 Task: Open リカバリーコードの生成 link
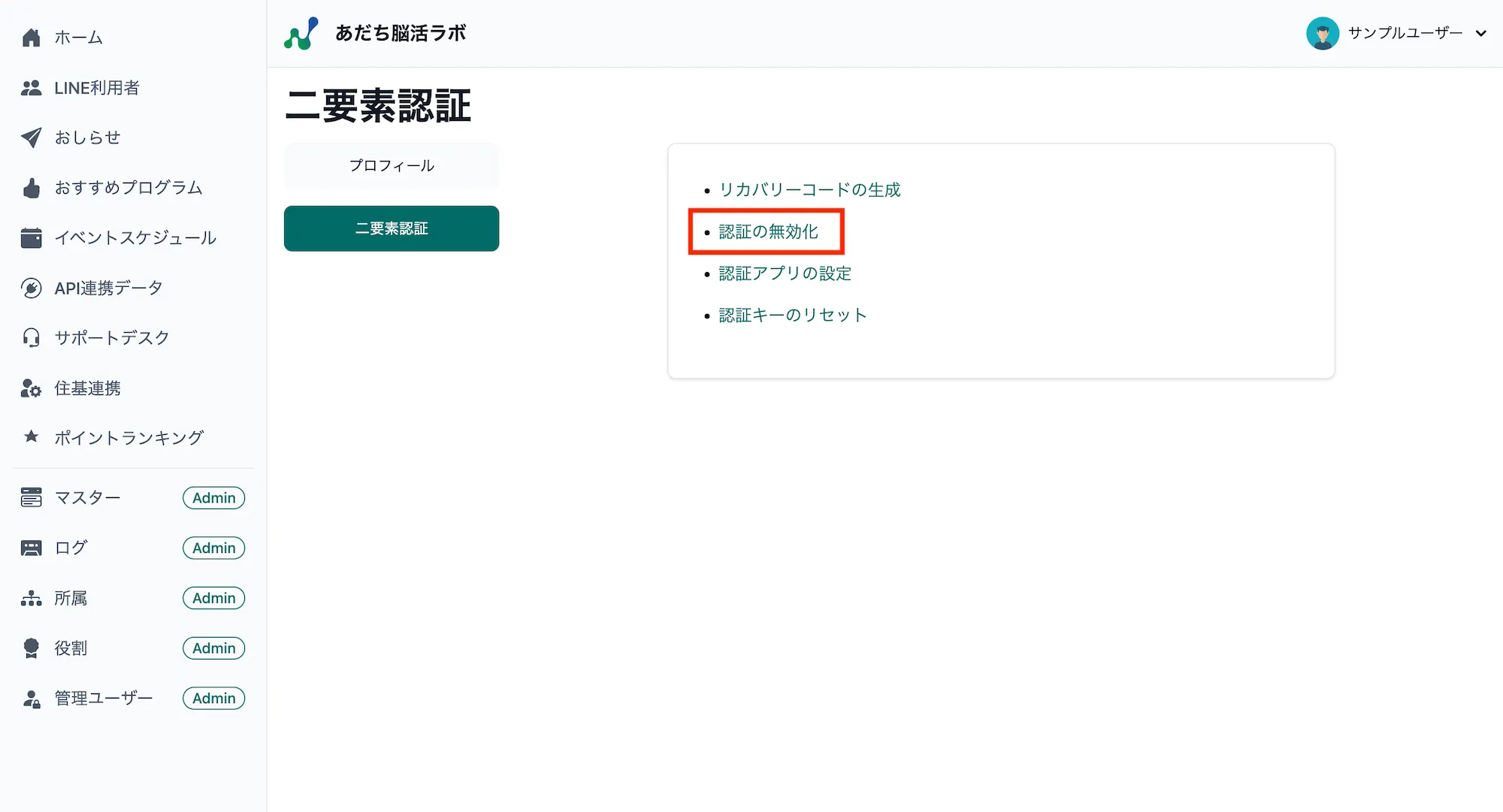[x=809, y=190]
